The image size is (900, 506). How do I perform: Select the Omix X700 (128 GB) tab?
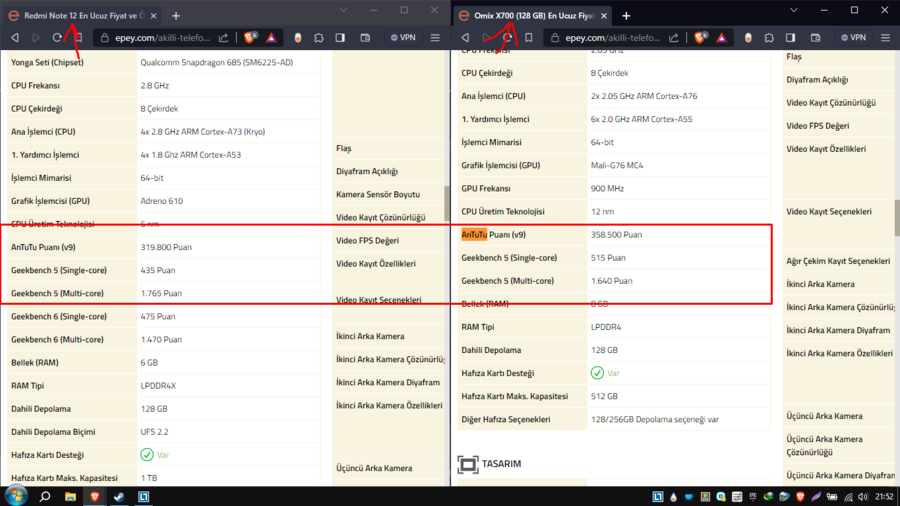point(534,16)
